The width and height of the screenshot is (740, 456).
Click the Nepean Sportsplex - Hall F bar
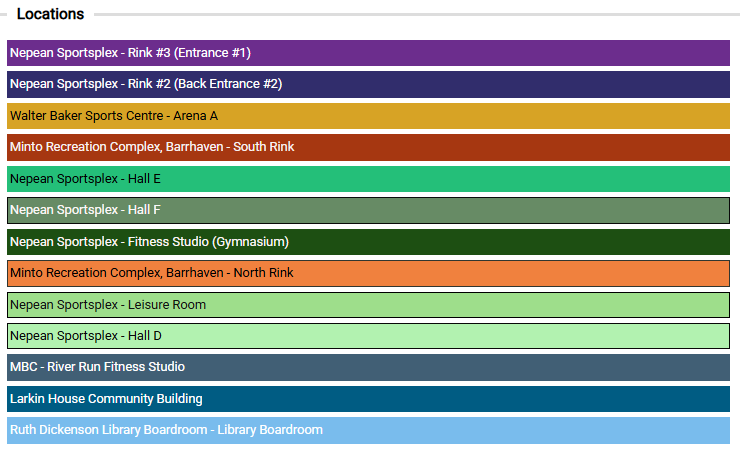[368, 211]
